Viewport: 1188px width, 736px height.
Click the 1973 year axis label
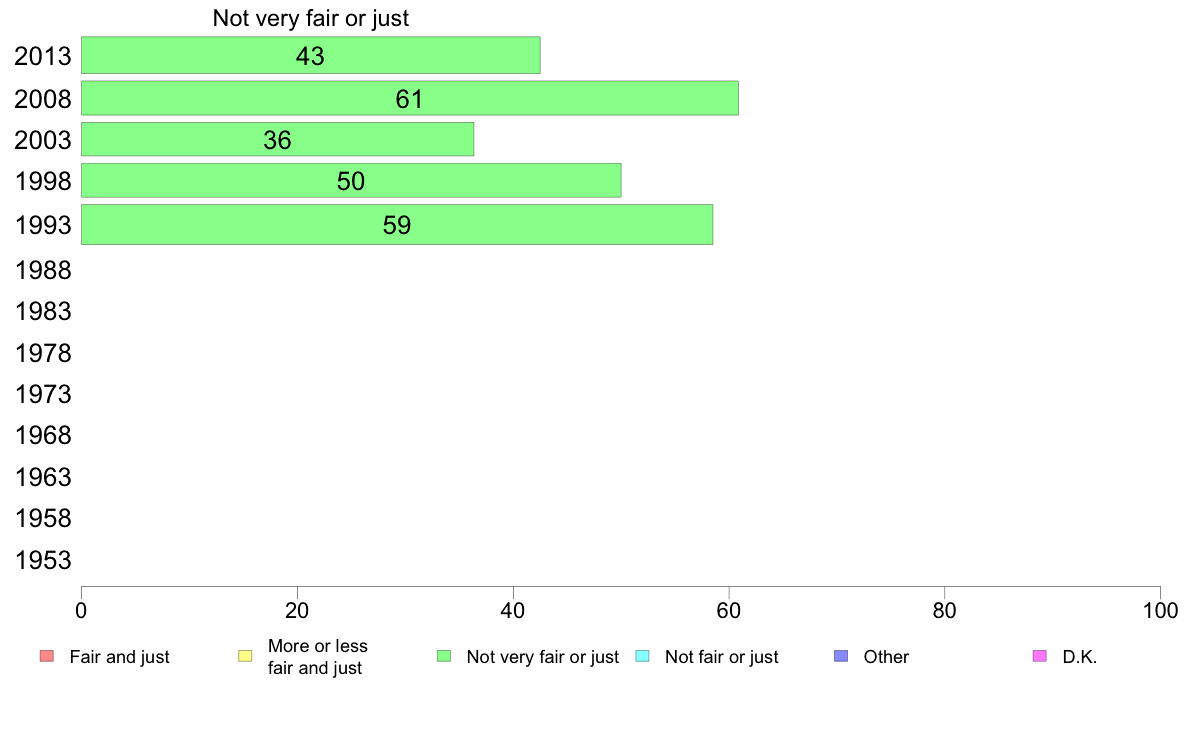(43, 395)
